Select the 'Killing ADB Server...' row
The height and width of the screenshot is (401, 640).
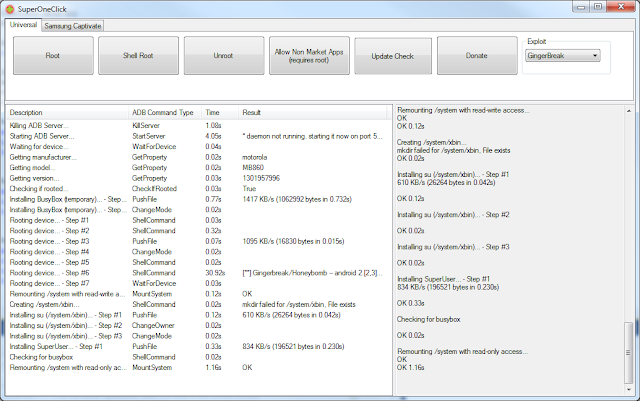197,125
